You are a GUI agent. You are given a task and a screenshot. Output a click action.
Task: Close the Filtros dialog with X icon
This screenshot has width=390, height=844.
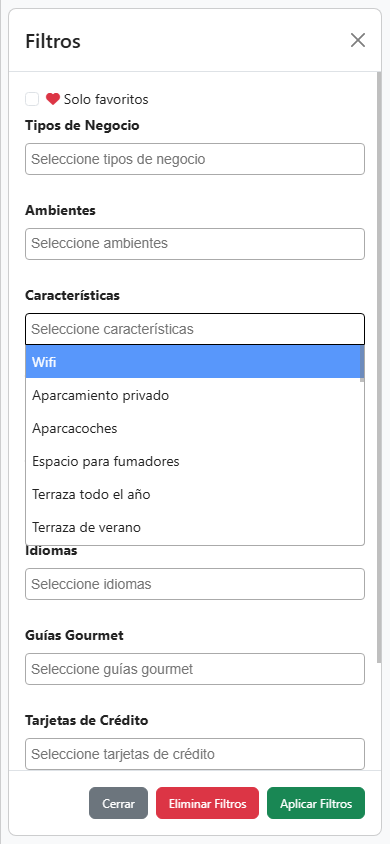(358, 40)
